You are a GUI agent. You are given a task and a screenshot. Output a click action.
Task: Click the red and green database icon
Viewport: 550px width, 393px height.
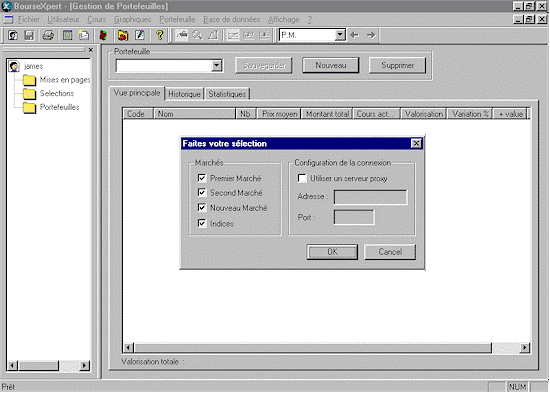(x=103, y=35)
